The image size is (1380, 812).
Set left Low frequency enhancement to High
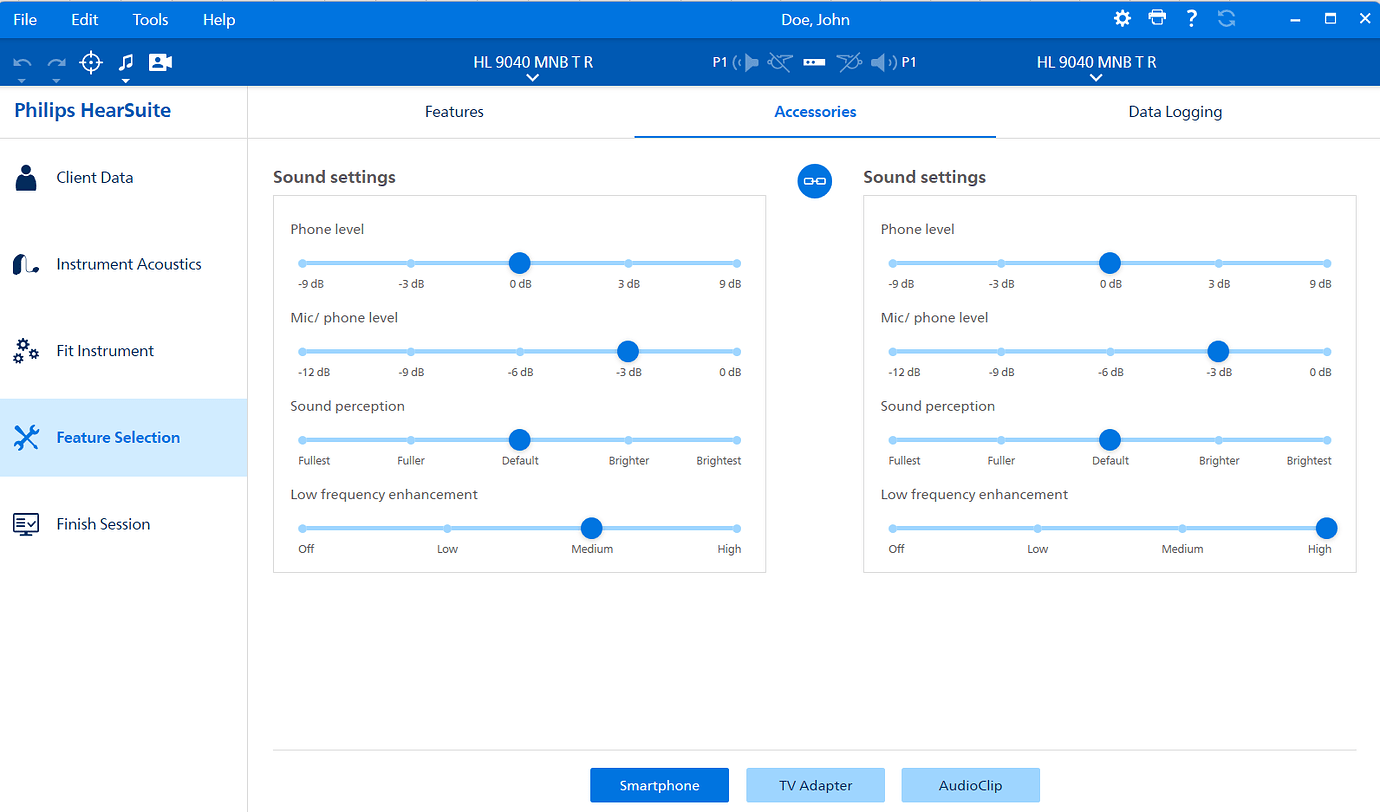[x=737, y=528]
